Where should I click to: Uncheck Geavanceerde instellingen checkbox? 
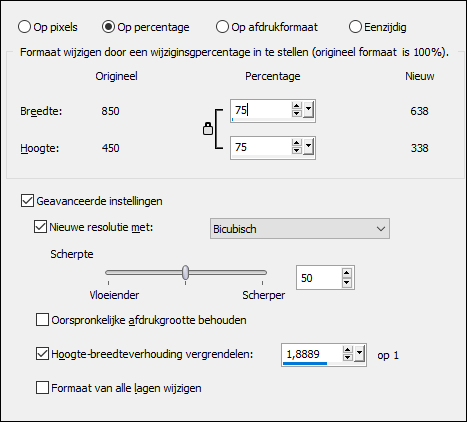27,201
